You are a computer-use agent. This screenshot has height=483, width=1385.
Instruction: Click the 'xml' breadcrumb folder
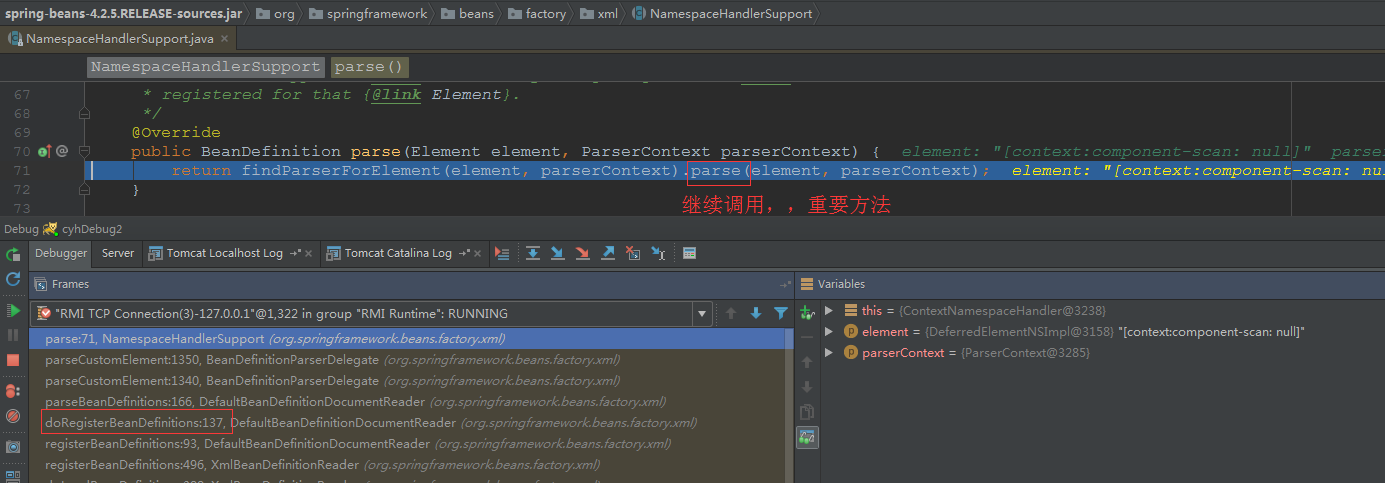point(598,14)
